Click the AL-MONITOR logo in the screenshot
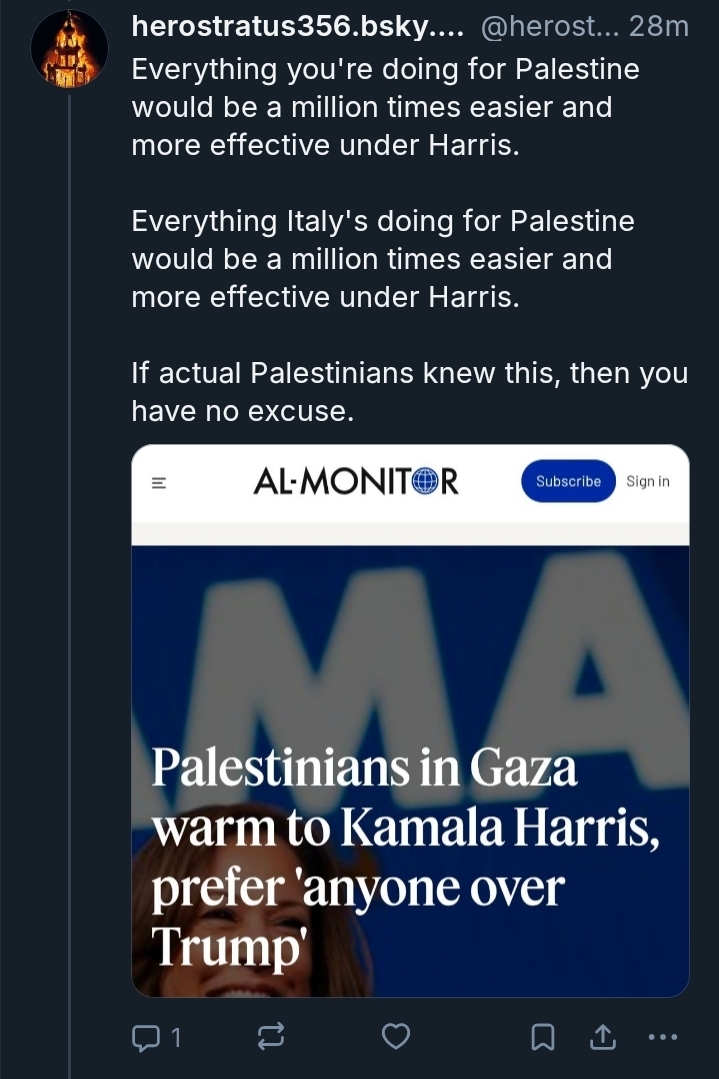 click(x=355, y=482)
